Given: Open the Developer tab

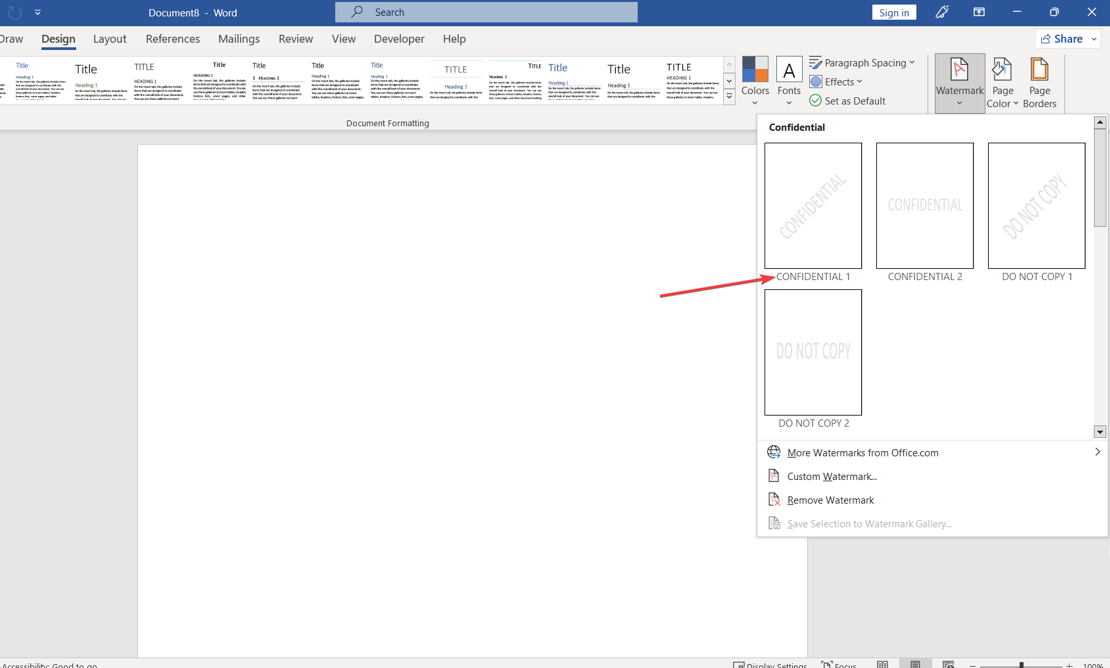Looking at the screenshot, I should [x=399, y=39].
